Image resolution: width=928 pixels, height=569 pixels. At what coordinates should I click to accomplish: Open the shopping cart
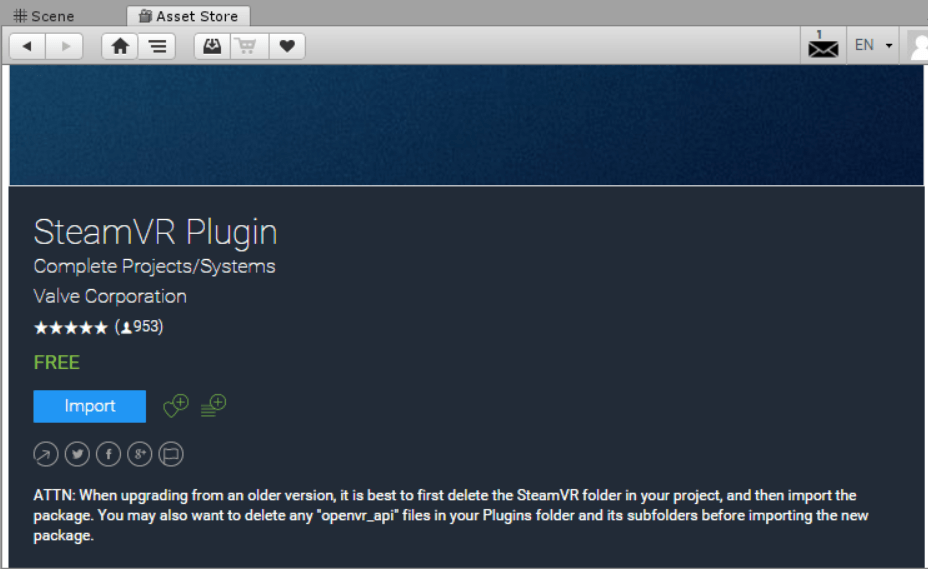click(250, 46)
